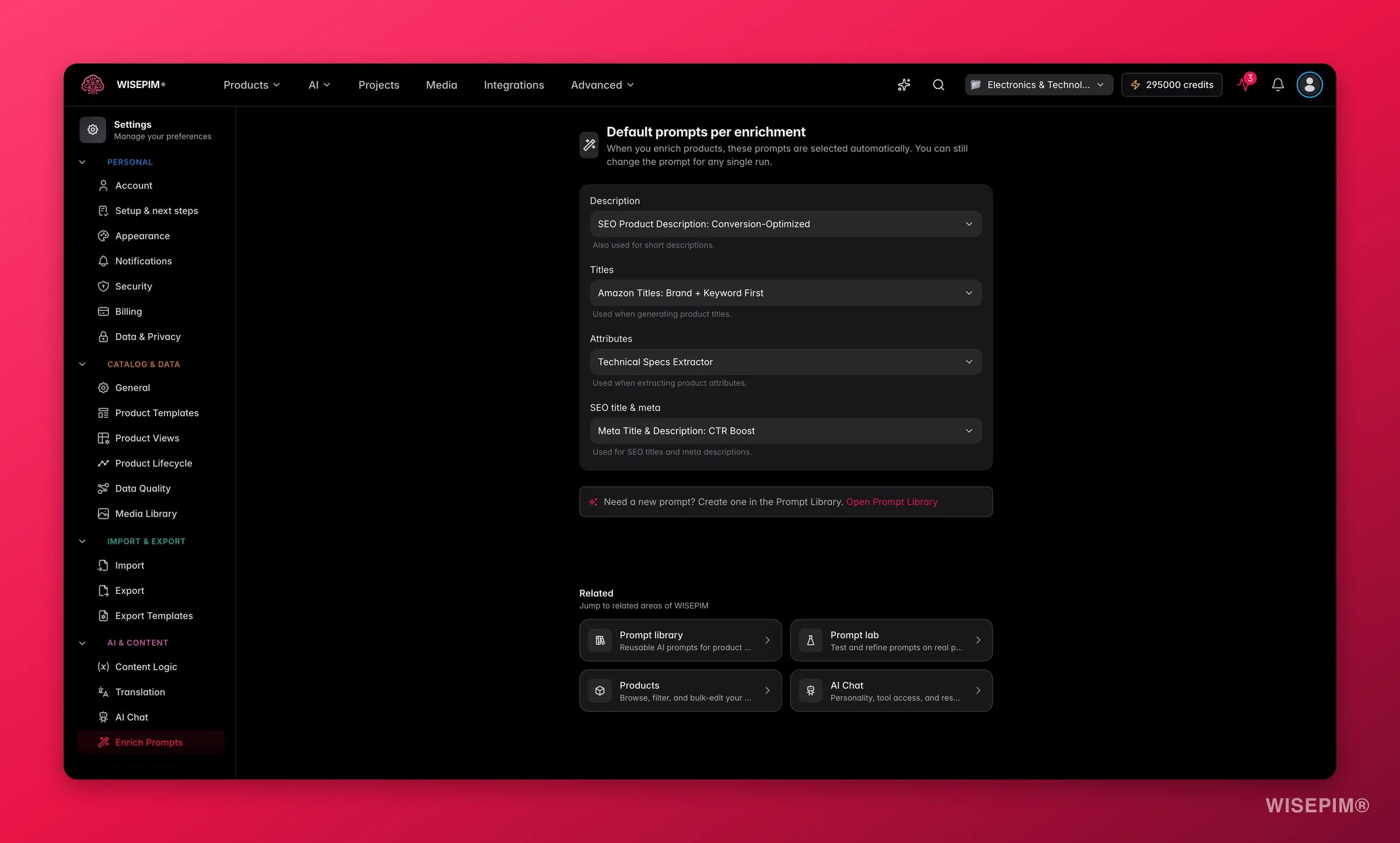The image size is (1400, 843).
Task: Open the AI Chat related card
Action: (x=891, y=690)
